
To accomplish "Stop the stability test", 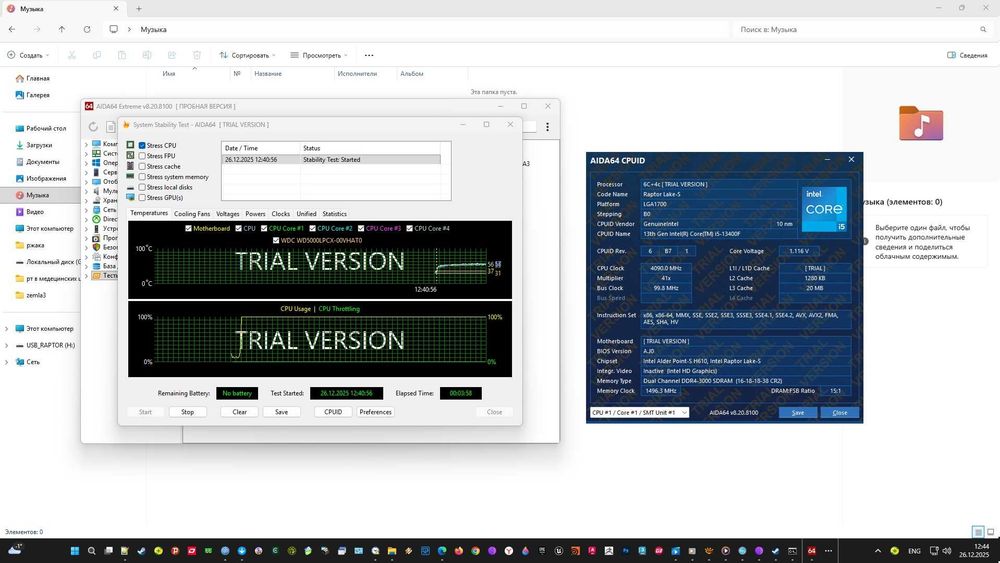I will pyautogui.click(x=188, y=412).
